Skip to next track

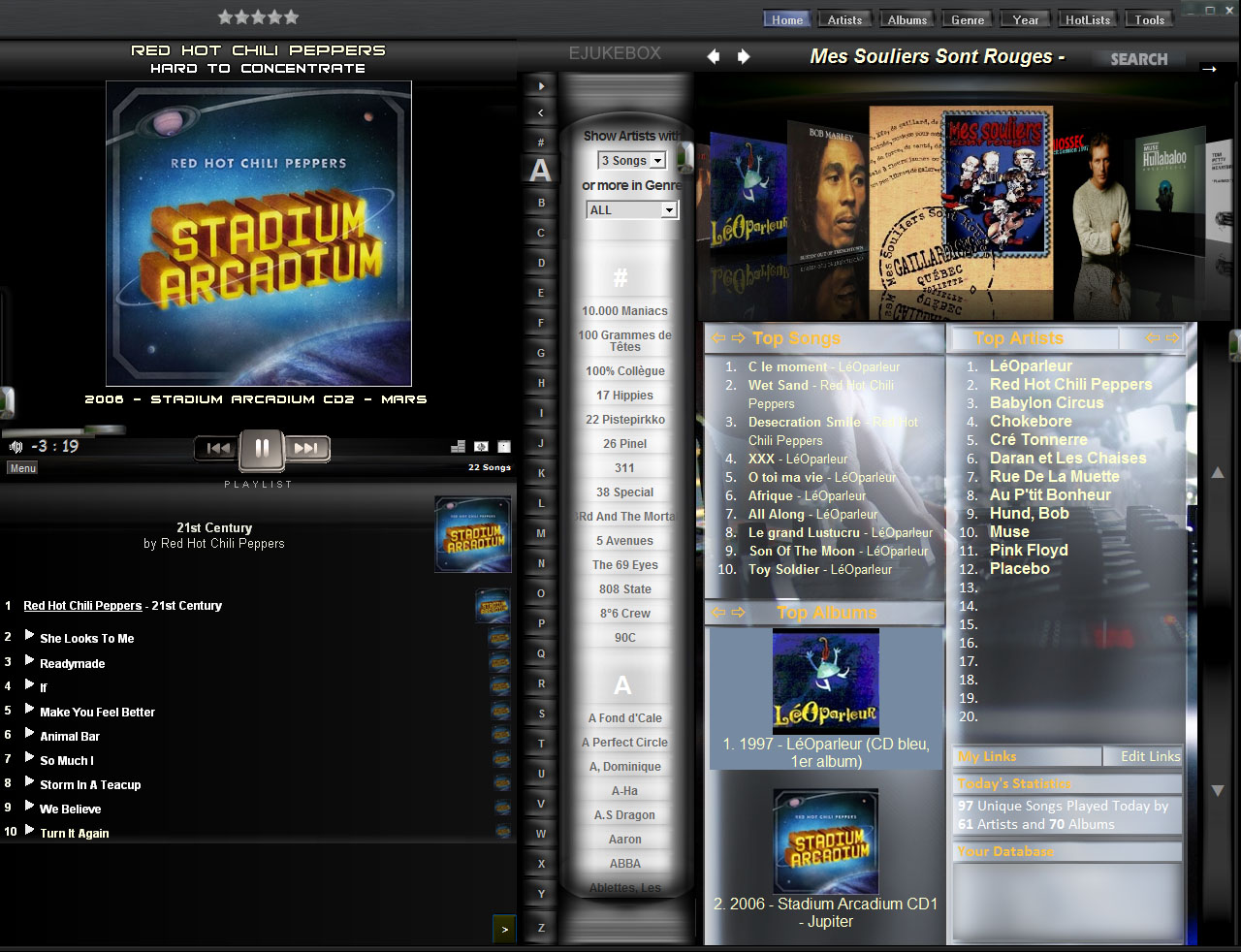pos(306,448)
